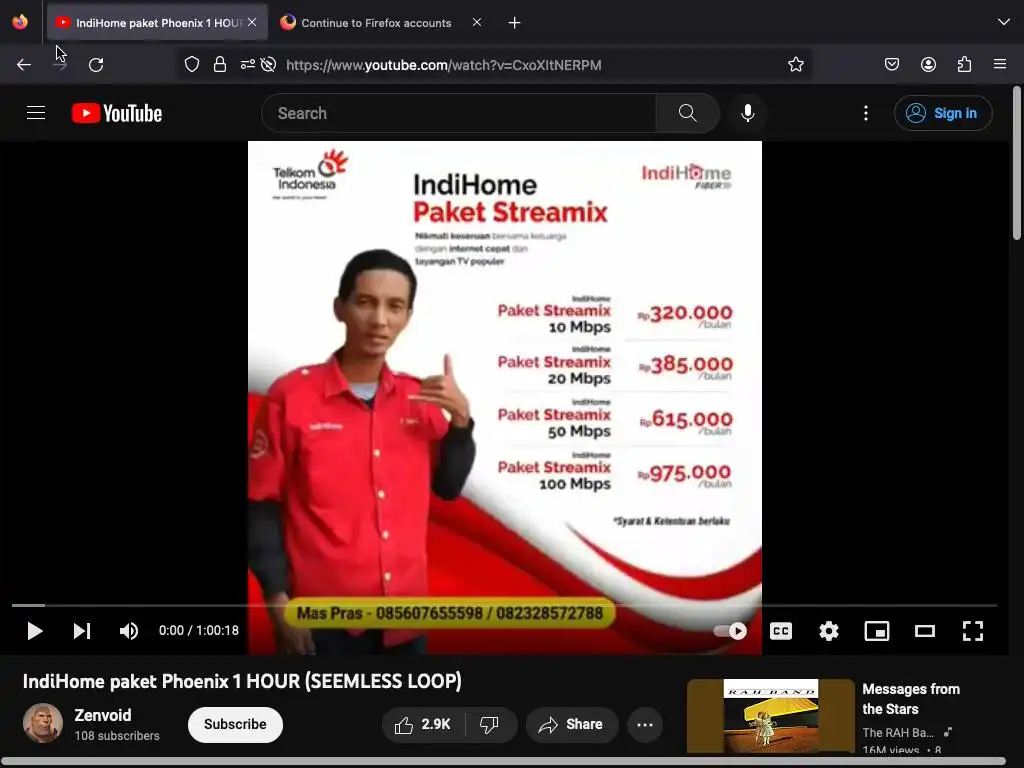List all tabs dropdown arrow

[1004, 22]
